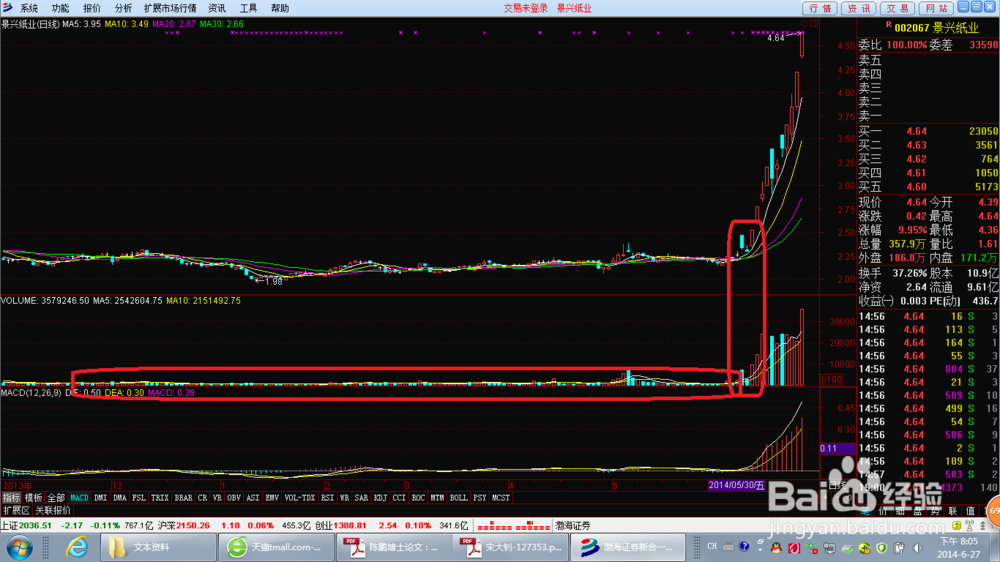Open the 分析 menu
The height and width of the screenshot is (562, 1000).
click(123, 8)
